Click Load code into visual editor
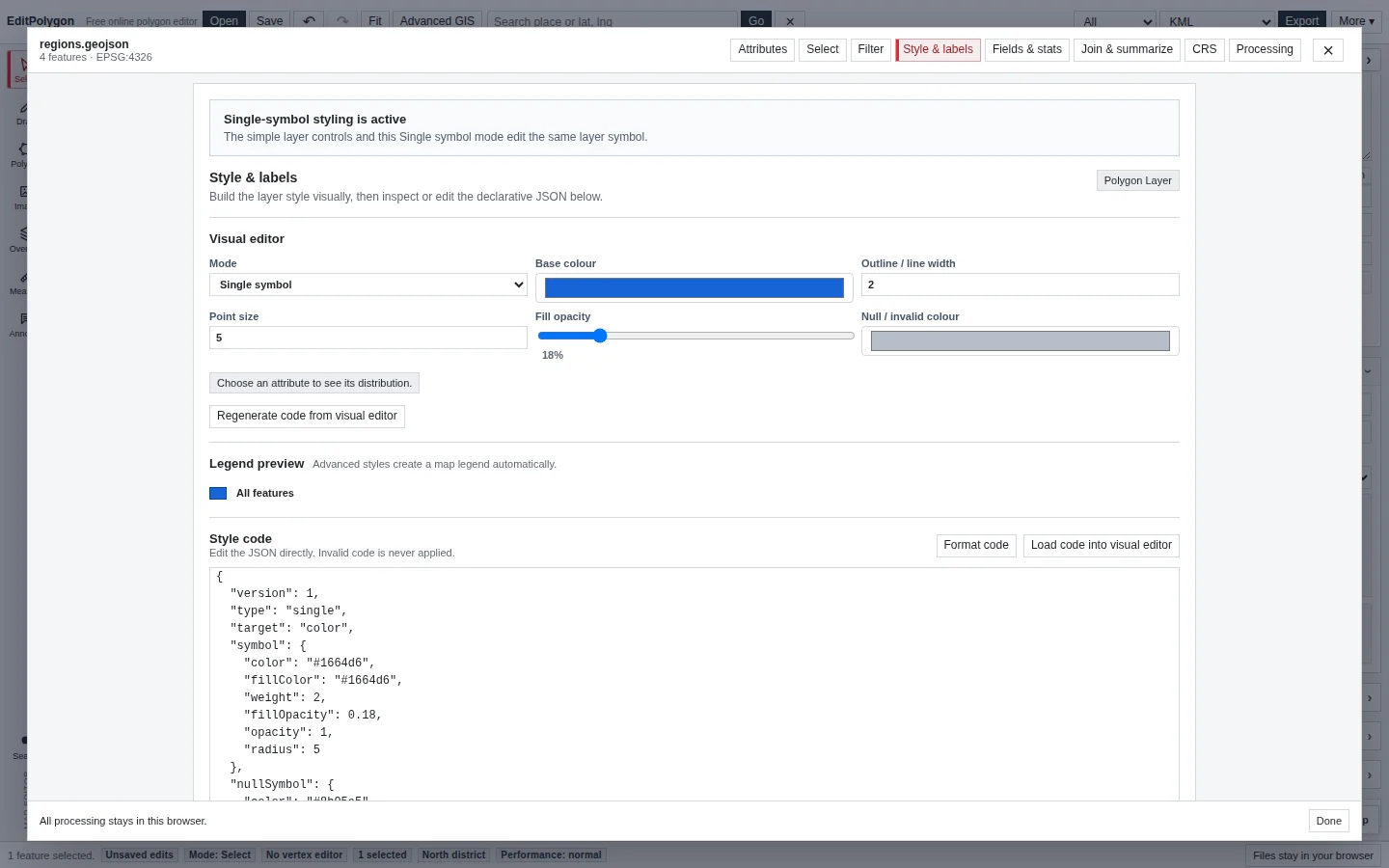Viewport: 1389px width, 868px height. coord(1102,545)
